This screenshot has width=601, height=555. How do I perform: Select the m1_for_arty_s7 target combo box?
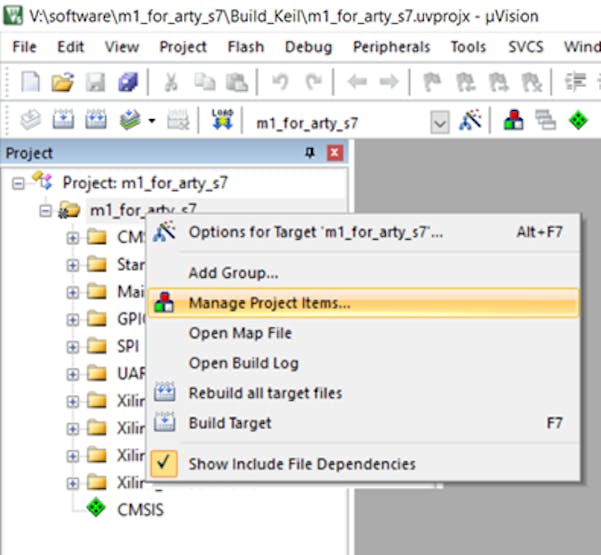pyautogui.click(x=351, y=123)
